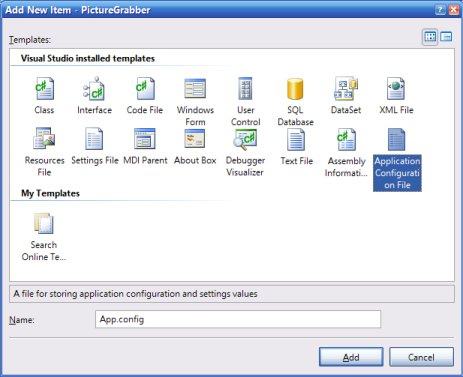The width and height of the screenshot is (463, 377).
Task: Choose the Code File template icon
Action: point(145,88)
